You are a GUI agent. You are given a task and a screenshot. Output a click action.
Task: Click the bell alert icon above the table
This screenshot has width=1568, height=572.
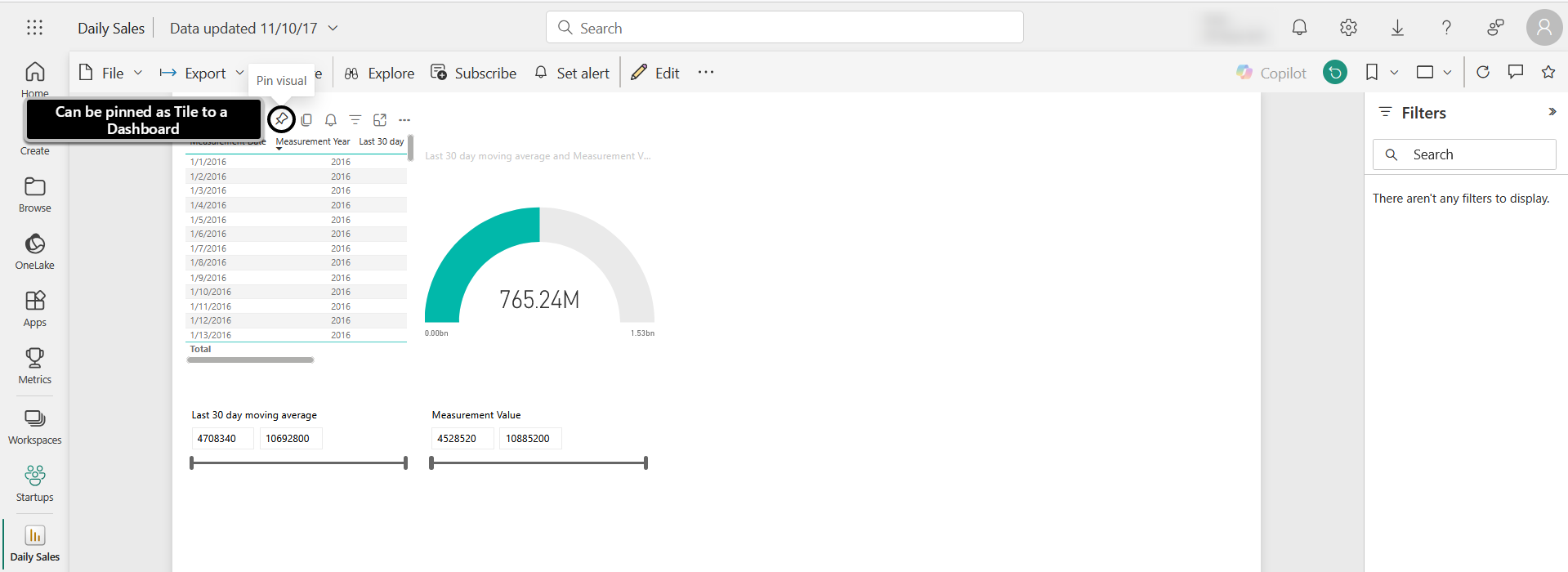331,120
